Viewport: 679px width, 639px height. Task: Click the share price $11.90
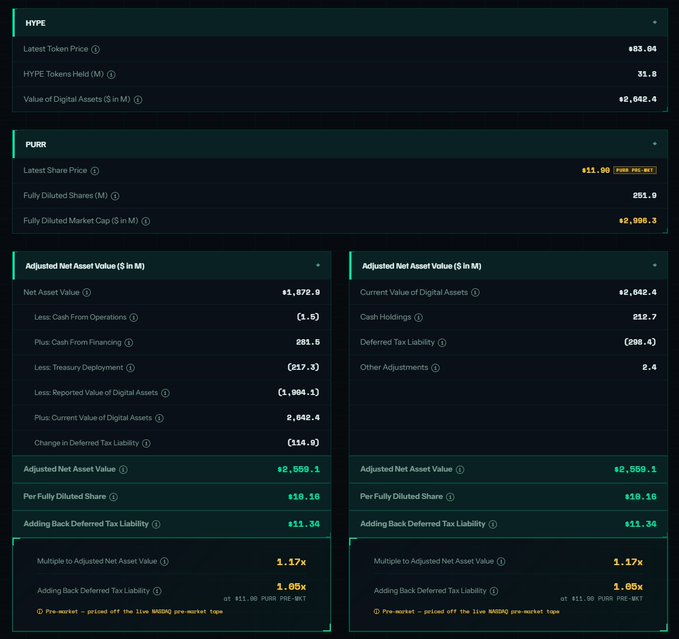596,170
